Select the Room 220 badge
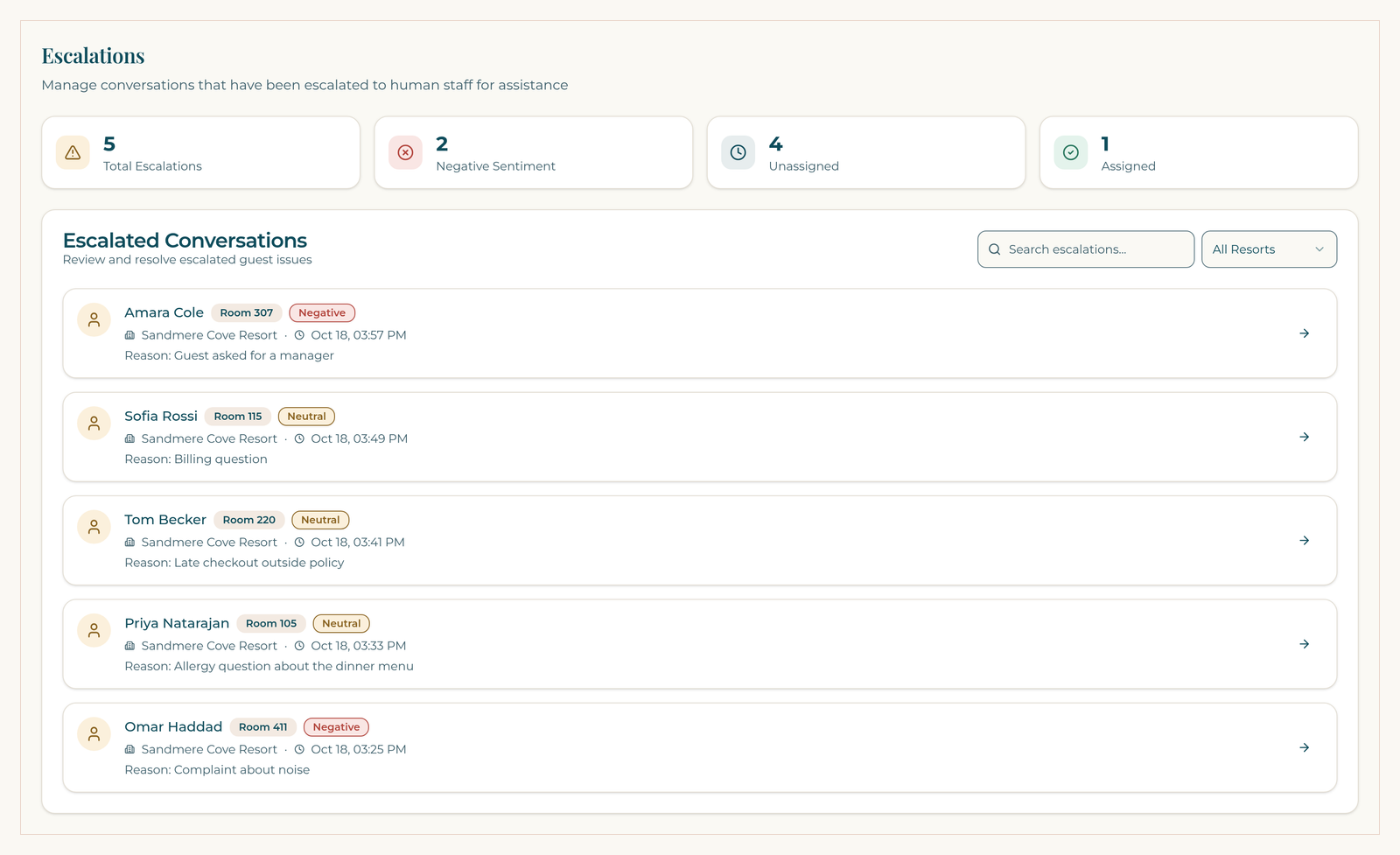Screen dimensions: 1400x855 pos(248,520)
